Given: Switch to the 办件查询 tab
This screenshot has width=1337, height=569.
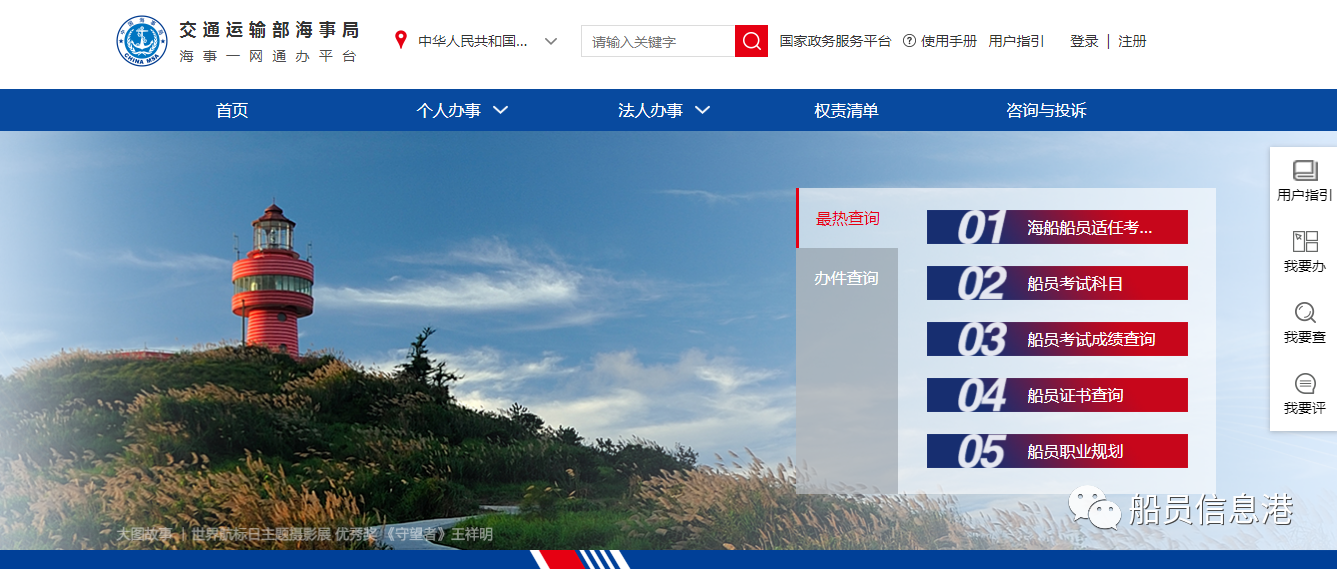Looking at the screenshot, I should coord(846,278).
